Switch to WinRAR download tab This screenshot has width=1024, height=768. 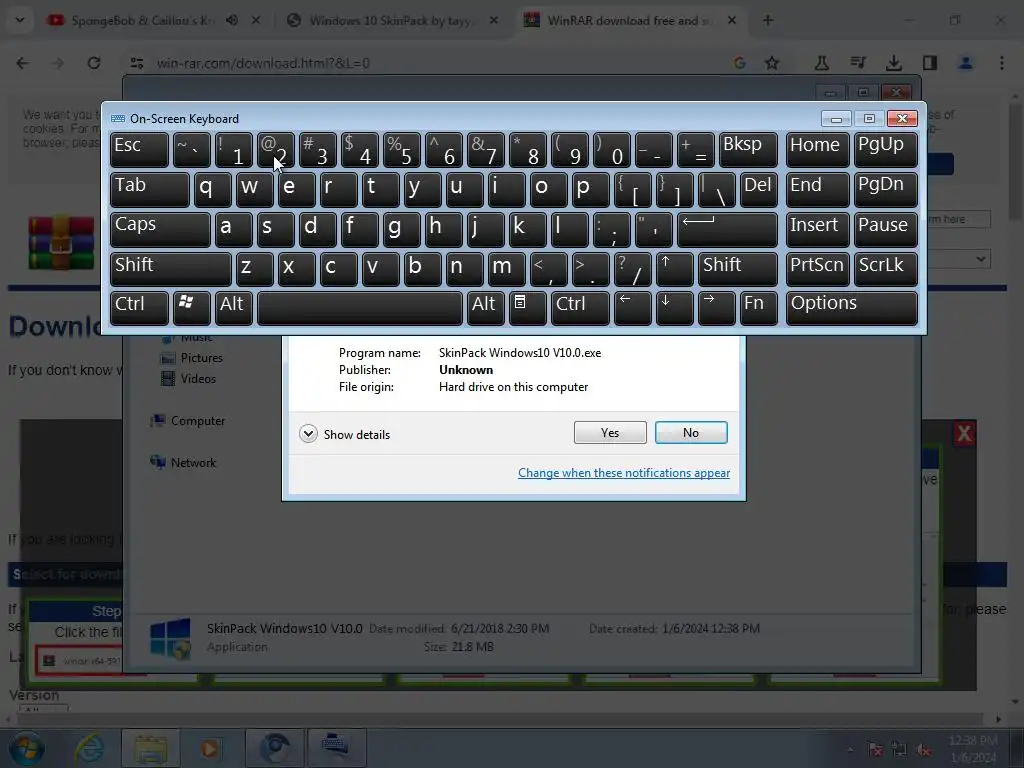point(632,20)
